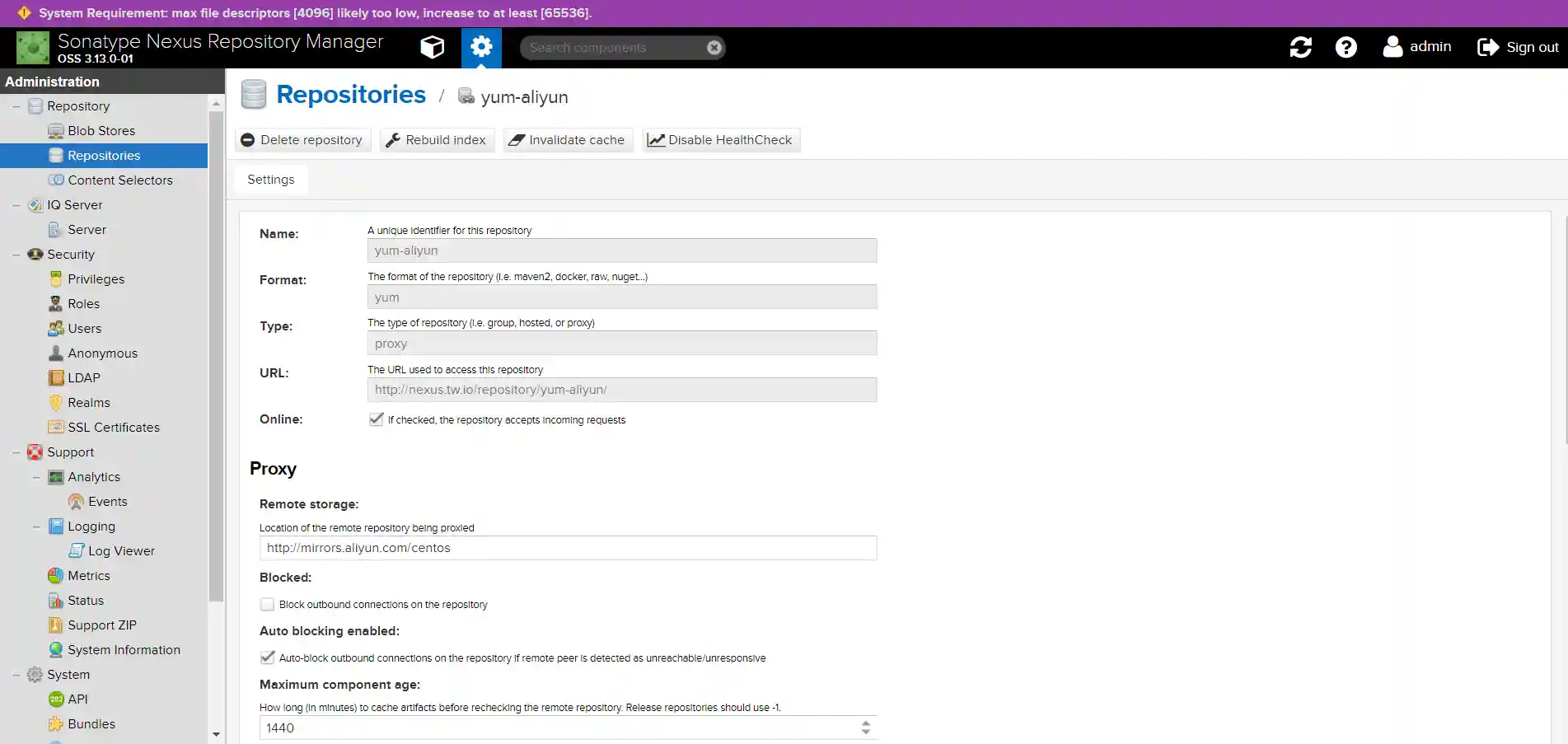The height and width of the screenshot is (744, 1568).
Task: Click the refresh icon in the header
Action: click(1300, 47)
